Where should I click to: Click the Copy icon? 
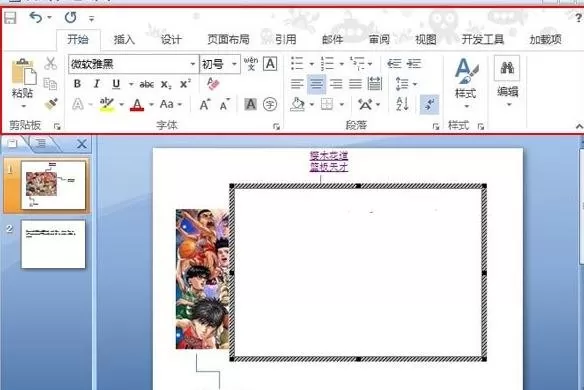click(50, 84)
